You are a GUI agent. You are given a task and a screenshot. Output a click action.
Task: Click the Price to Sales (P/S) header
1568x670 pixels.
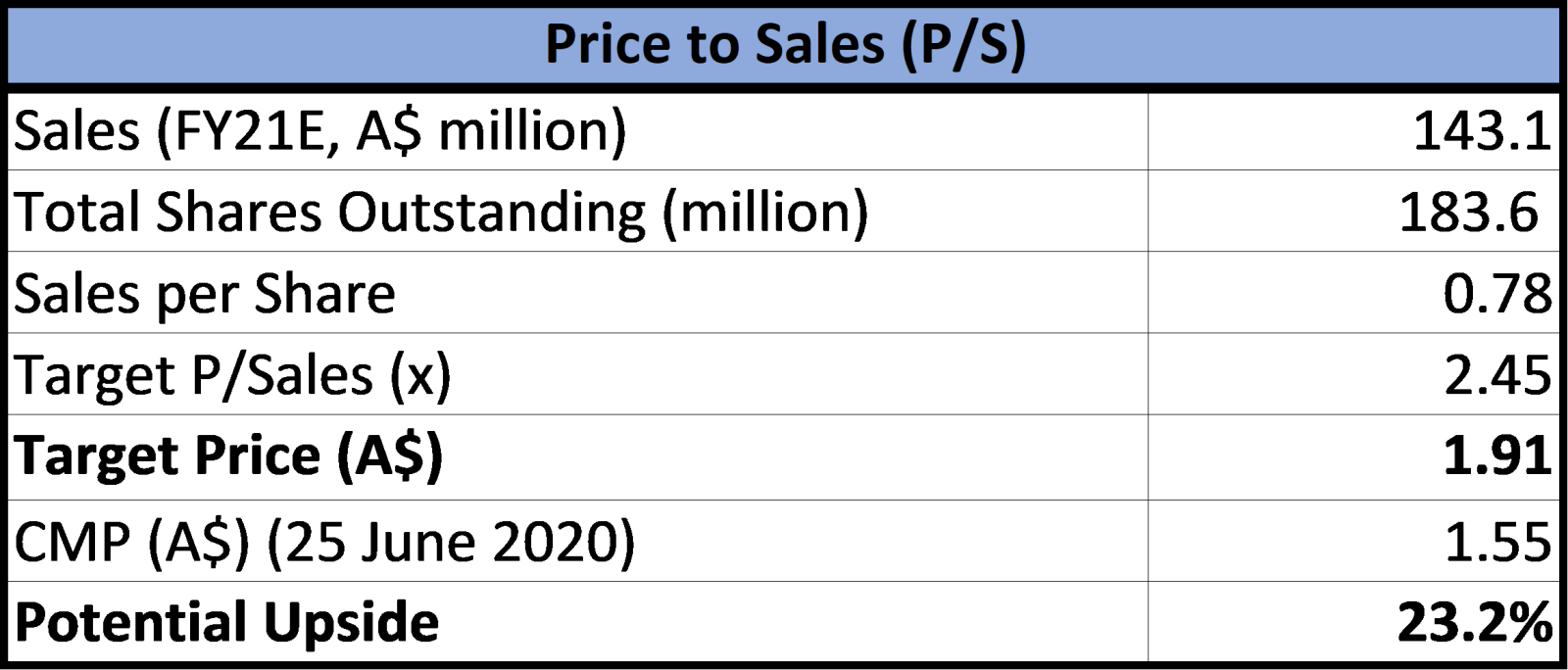coord(784,46)
